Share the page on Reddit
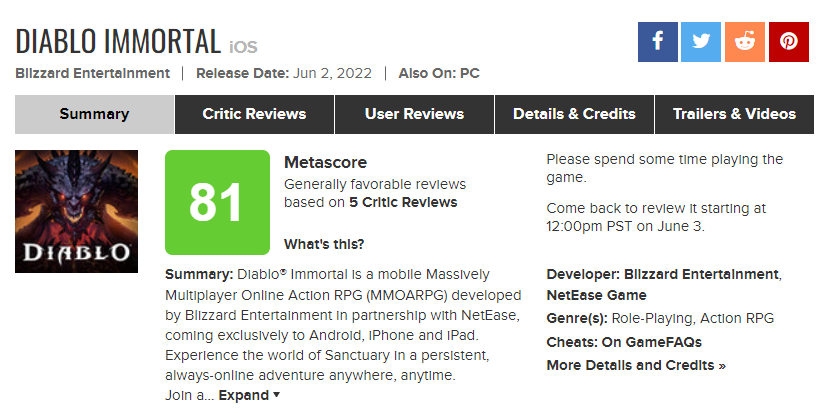833x413 pixels. pos(745,42)
